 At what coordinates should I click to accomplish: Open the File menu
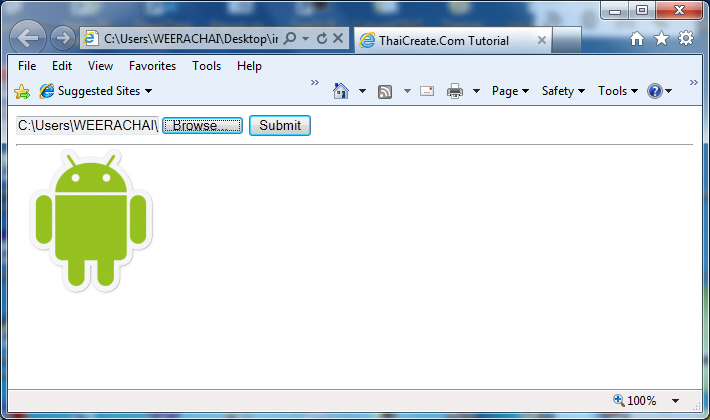(x=27, y=66)
